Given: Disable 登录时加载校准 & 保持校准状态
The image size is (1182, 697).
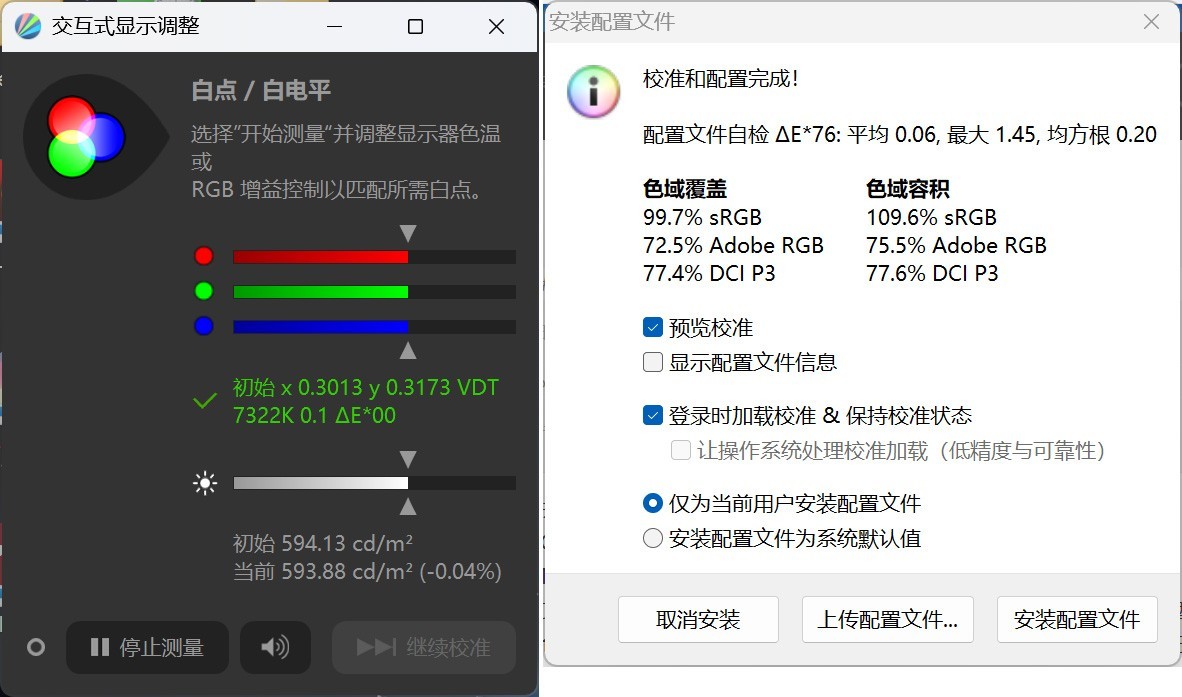Looking at the screenshot, I should [x=654, y=414].
